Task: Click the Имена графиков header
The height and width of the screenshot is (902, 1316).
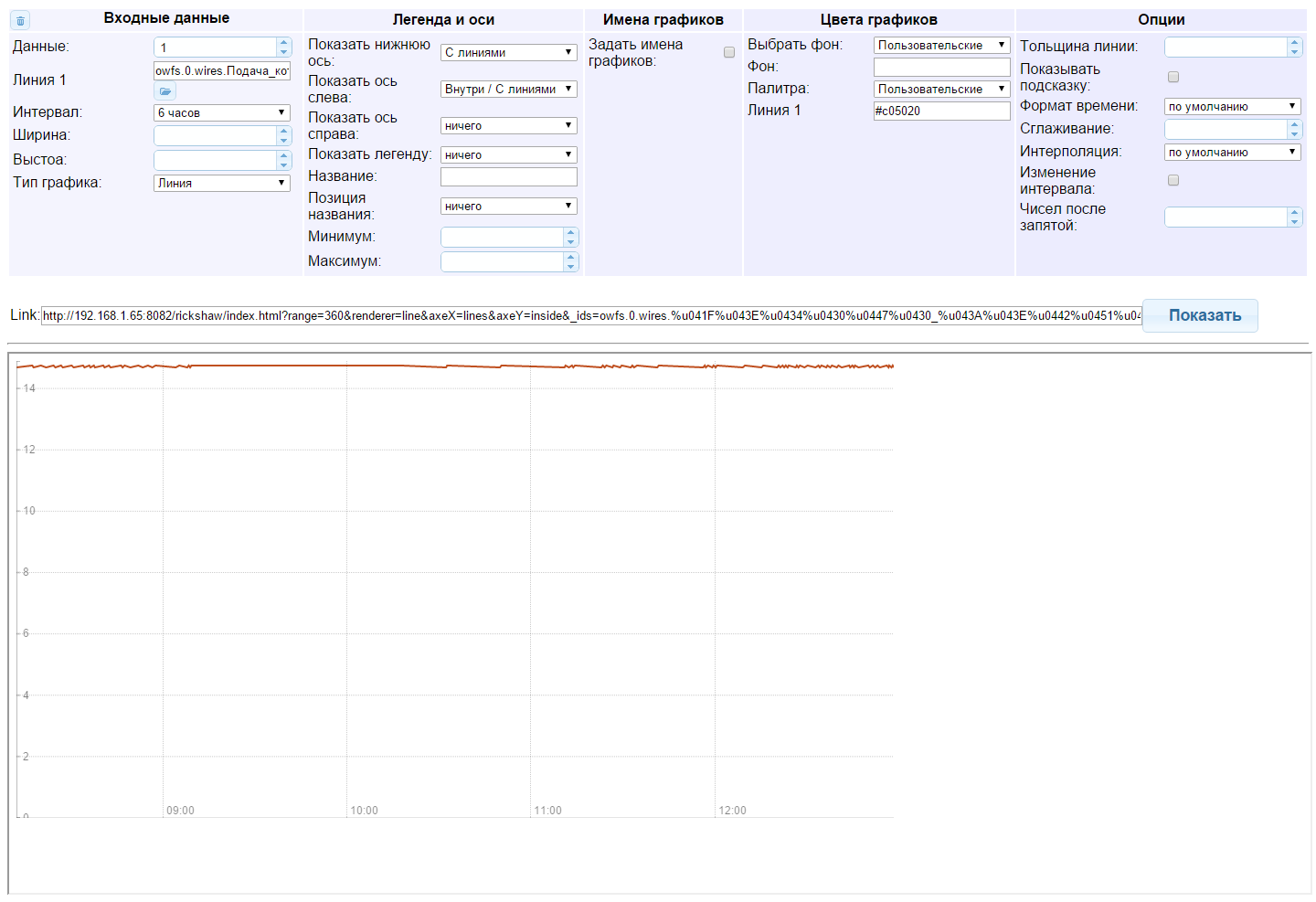Action: (x=663, y=20)
